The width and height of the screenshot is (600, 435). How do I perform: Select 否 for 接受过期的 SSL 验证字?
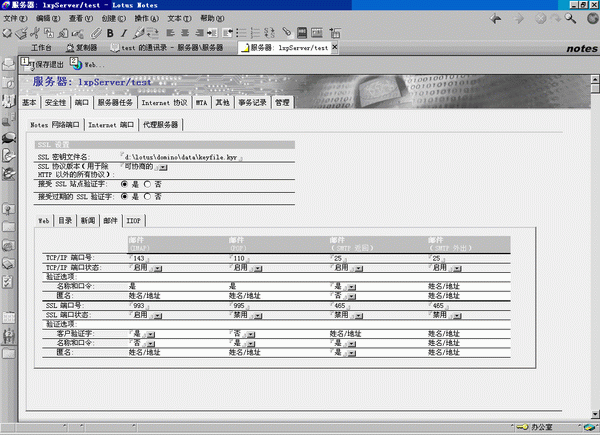(x=147, y=197)
